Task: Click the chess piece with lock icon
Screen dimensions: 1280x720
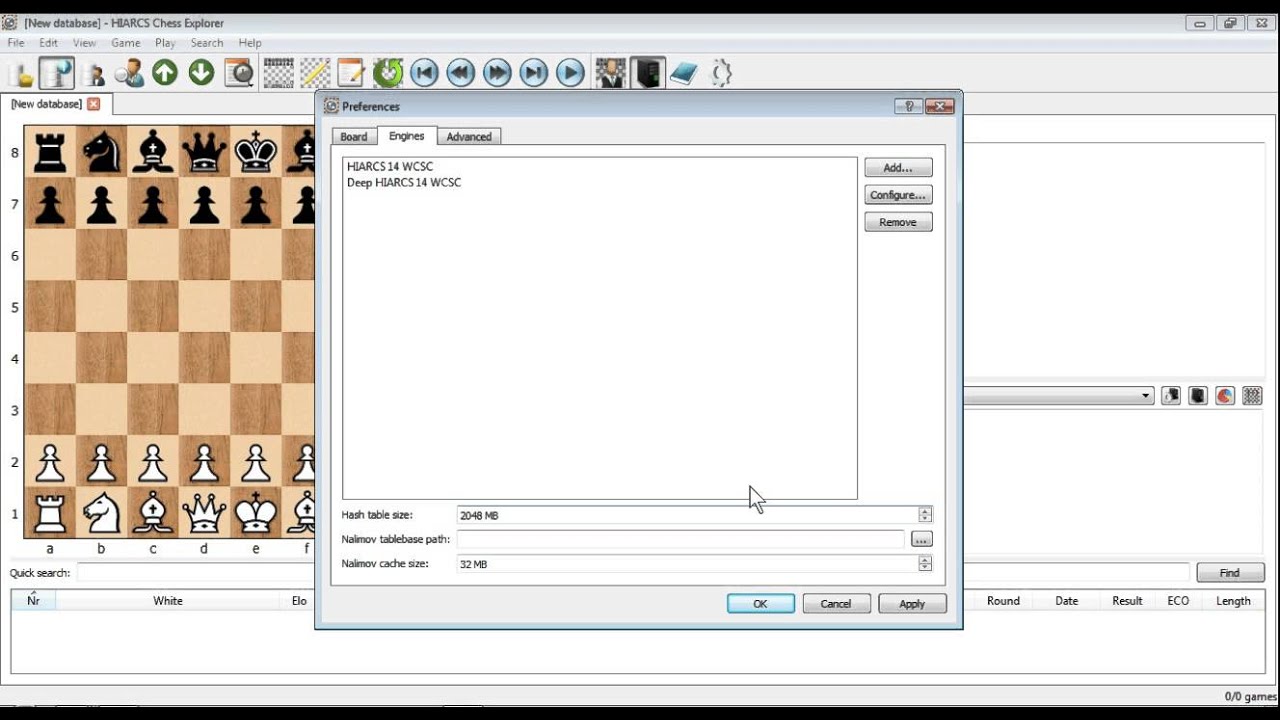Action: point(1171,396)
